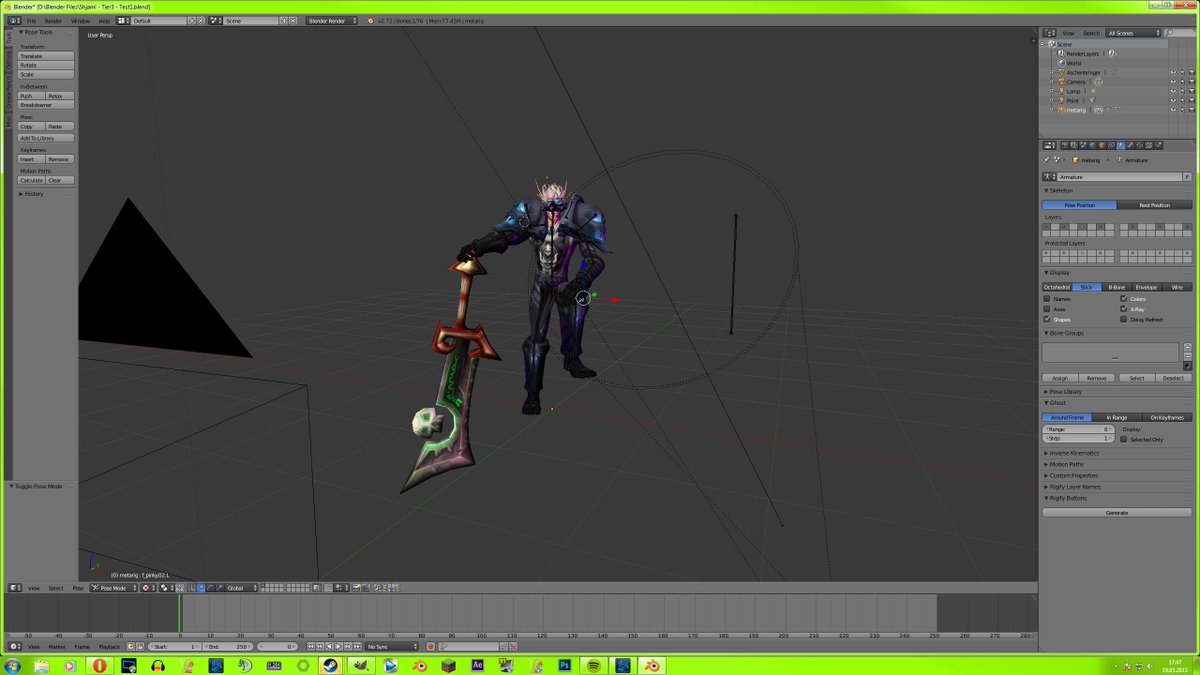Click the record auto-keyframe button
1200x675 pixels.
(430, 647)
